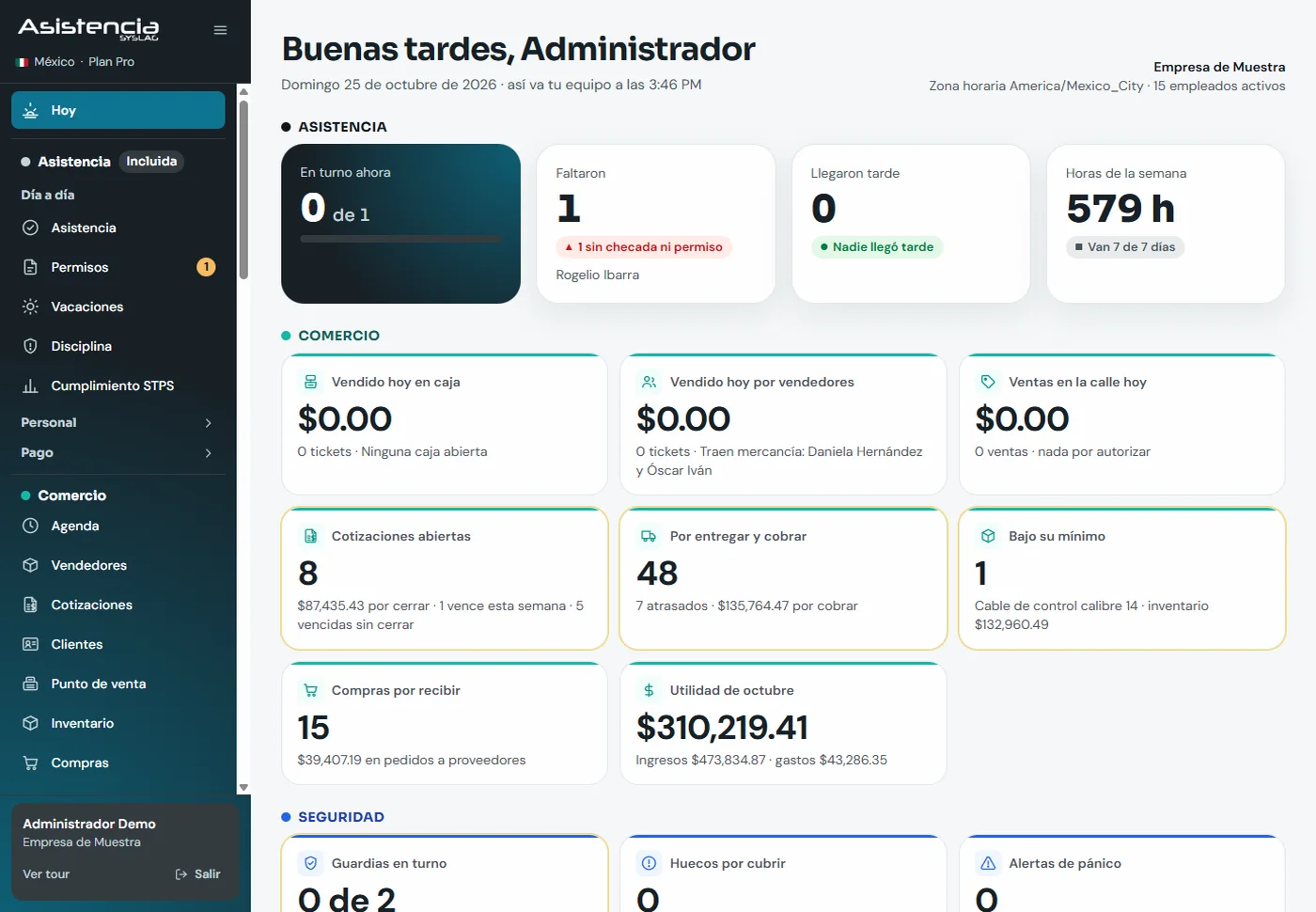The image size is (1316, 912).
Task: Click the truck icon on Por entregar card
Action: 649,536
